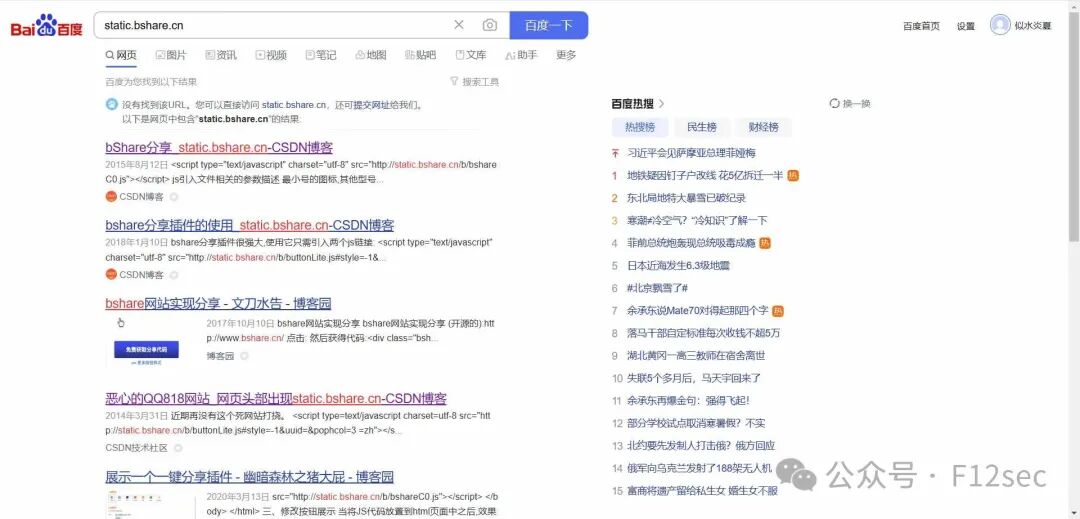Open the Baidu logo homepage
Viewport: 1080px width, 519px height.
(46, 25)
